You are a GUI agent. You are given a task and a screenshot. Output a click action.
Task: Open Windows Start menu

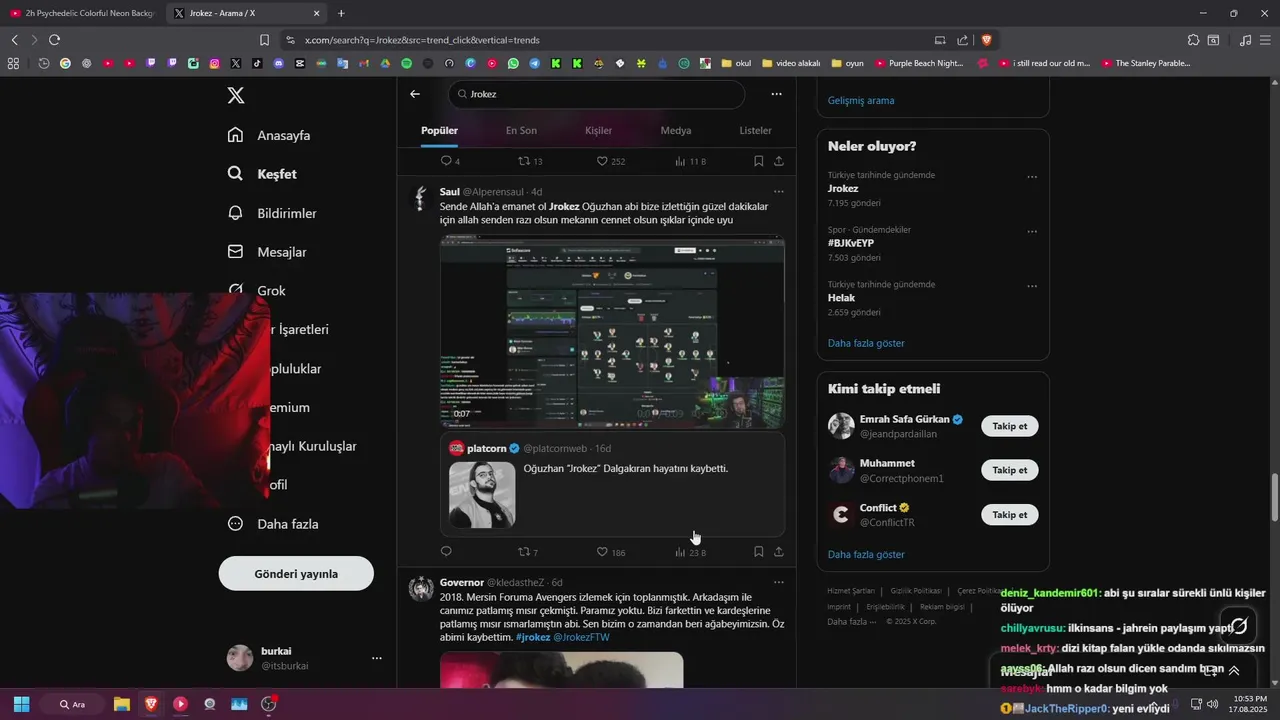pos(21,704)
